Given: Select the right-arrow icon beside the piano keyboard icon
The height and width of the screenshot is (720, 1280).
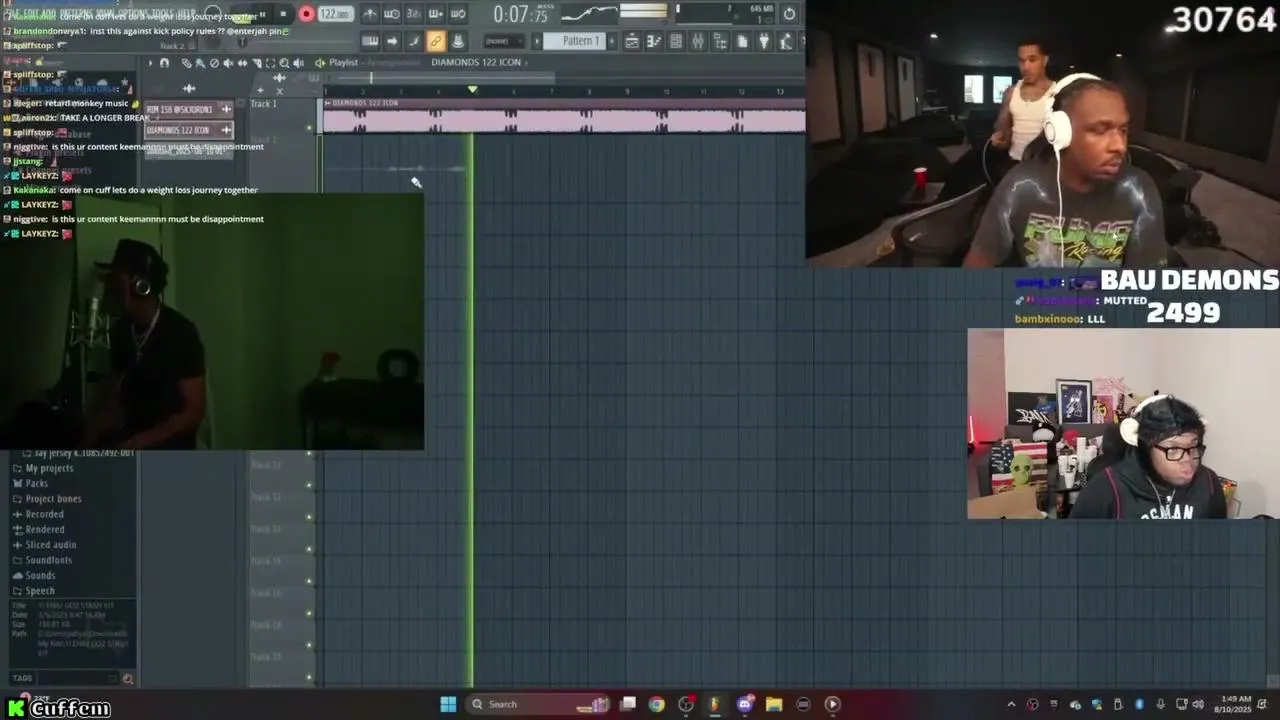Looking at the screenshot, I should point(392,41).
